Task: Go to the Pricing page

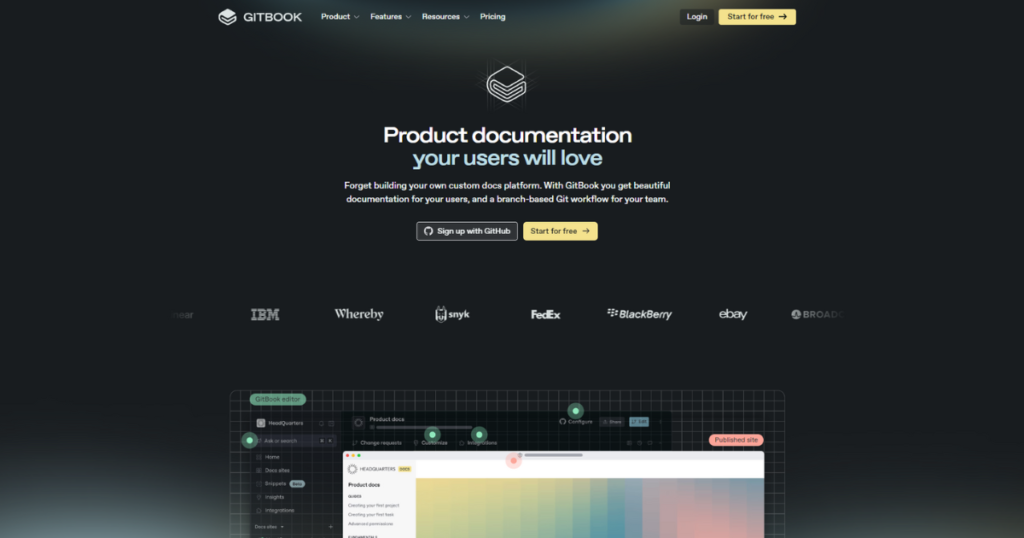Action: (x=492, y=17)
